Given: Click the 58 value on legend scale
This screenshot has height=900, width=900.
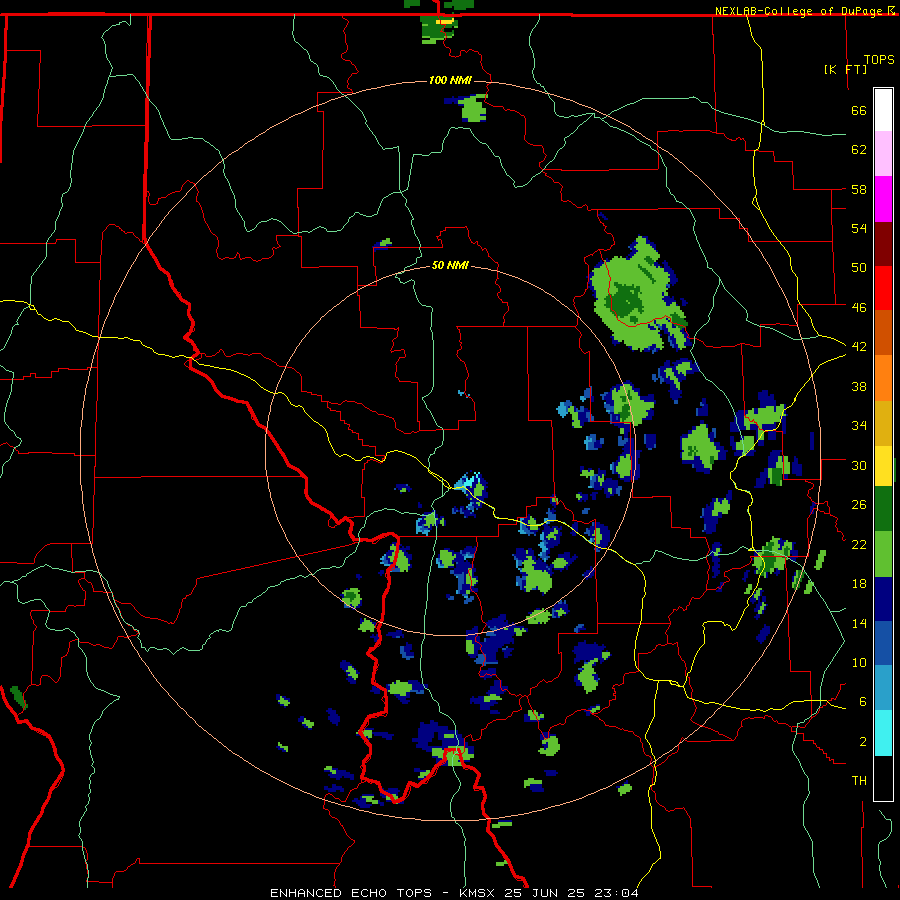Looking at the screenshot, I should pyautogui.click(x=859, y=189).
